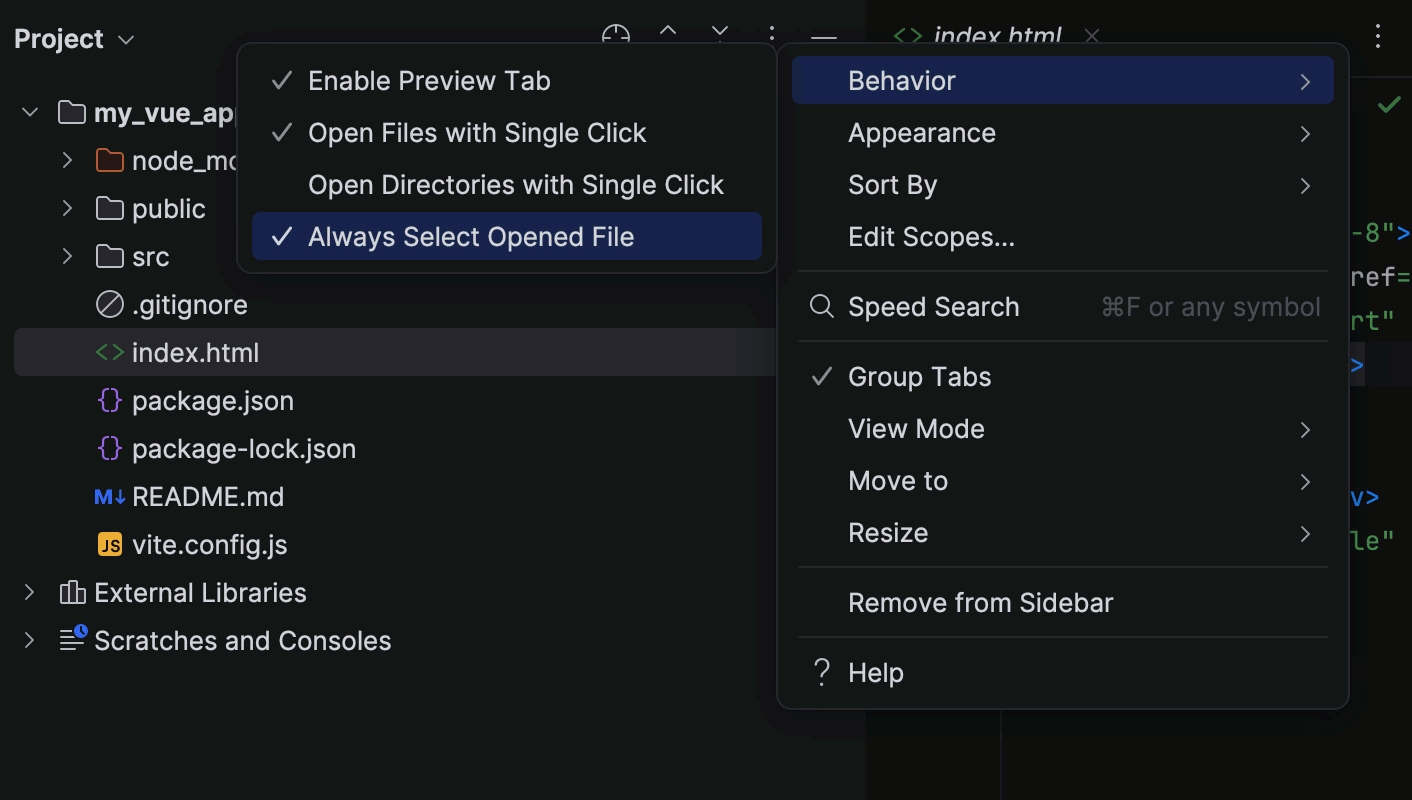
Task: Open the Sort By options
Action: coord(892,184)
